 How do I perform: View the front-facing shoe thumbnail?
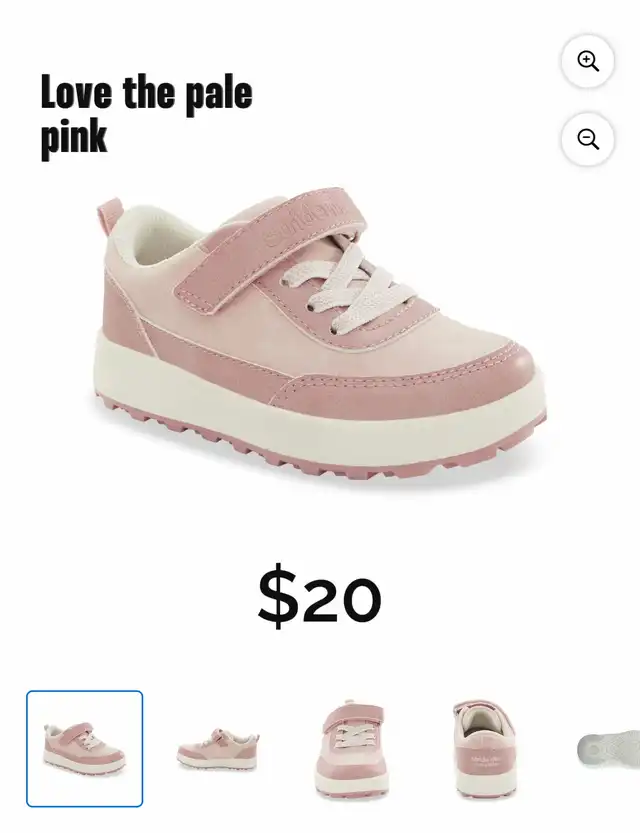[350, 748]
